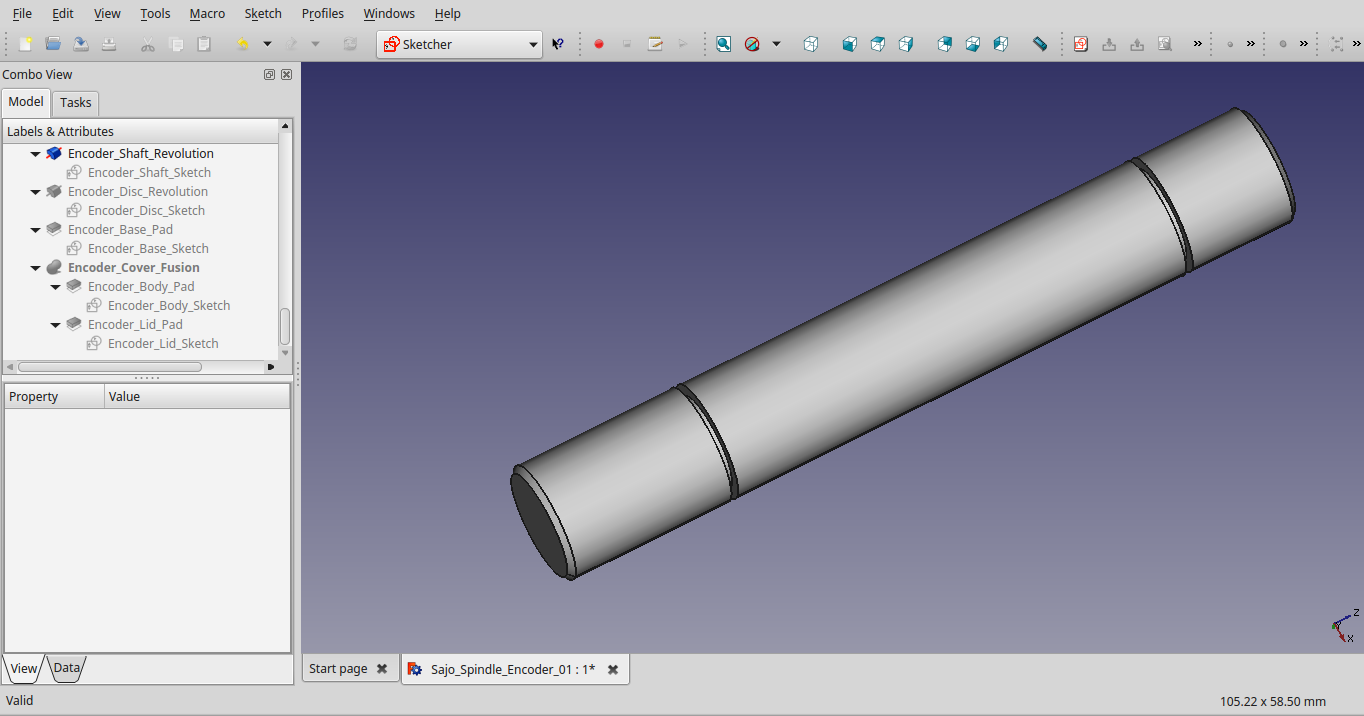
Task: Open a file with the folder icon
Action: click(53, 44)
